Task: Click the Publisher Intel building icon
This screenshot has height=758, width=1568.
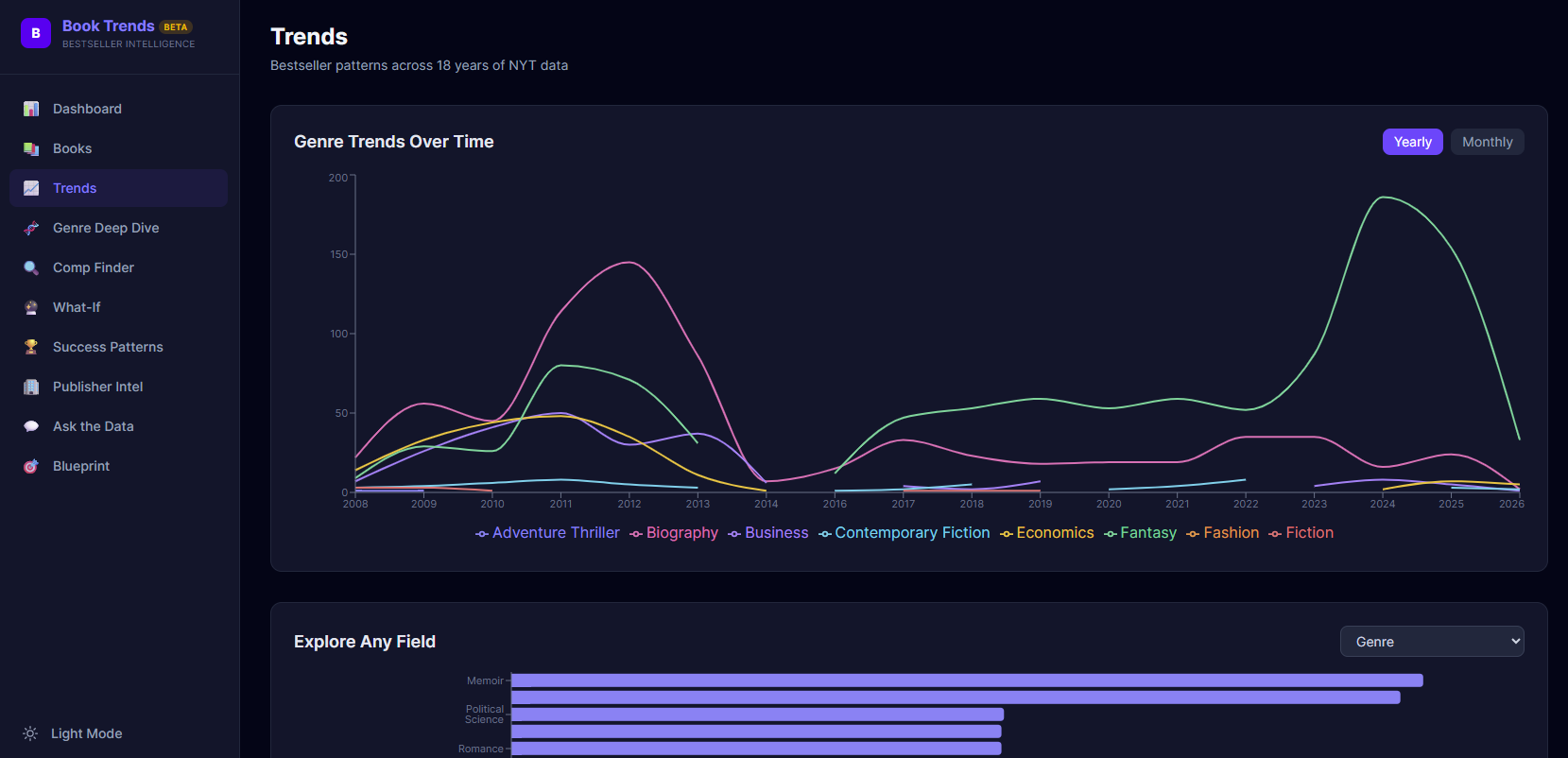Action: pos(31,387)
